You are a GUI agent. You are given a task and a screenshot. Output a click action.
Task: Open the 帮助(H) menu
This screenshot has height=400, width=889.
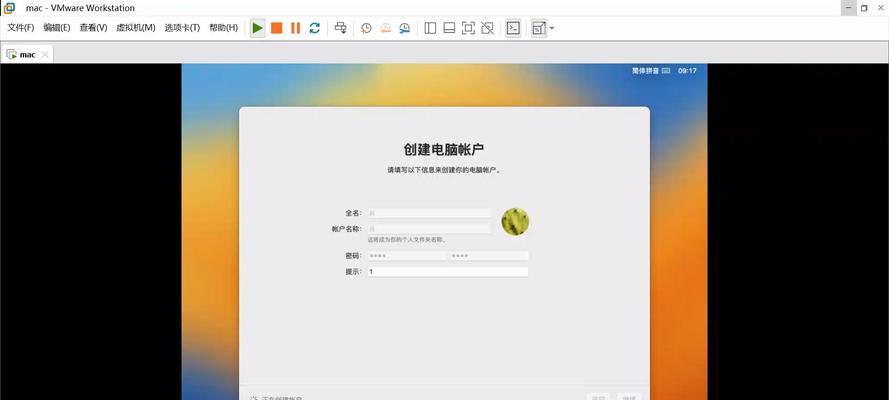click(223, 28)
